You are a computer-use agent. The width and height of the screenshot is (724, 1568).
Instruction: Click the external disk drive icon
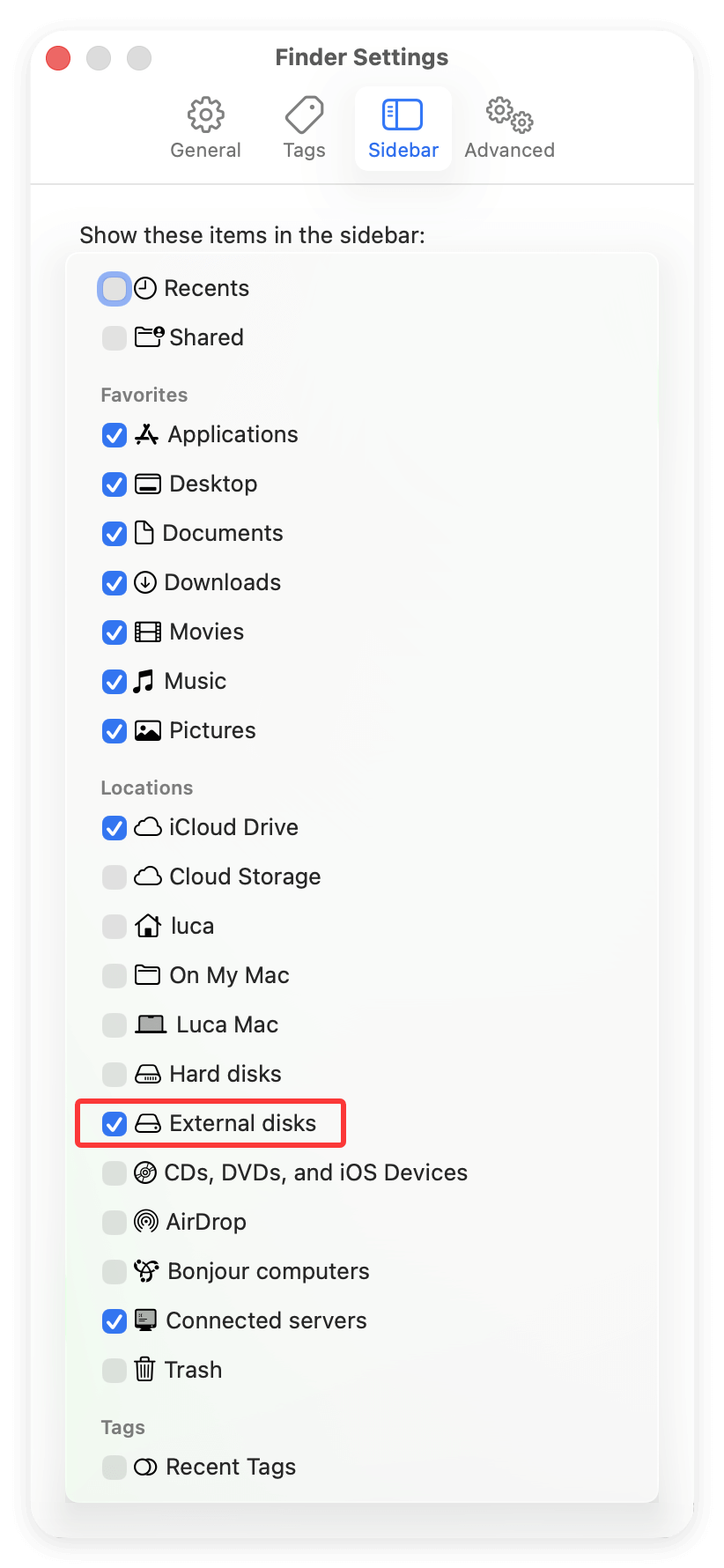point(144,1123)
